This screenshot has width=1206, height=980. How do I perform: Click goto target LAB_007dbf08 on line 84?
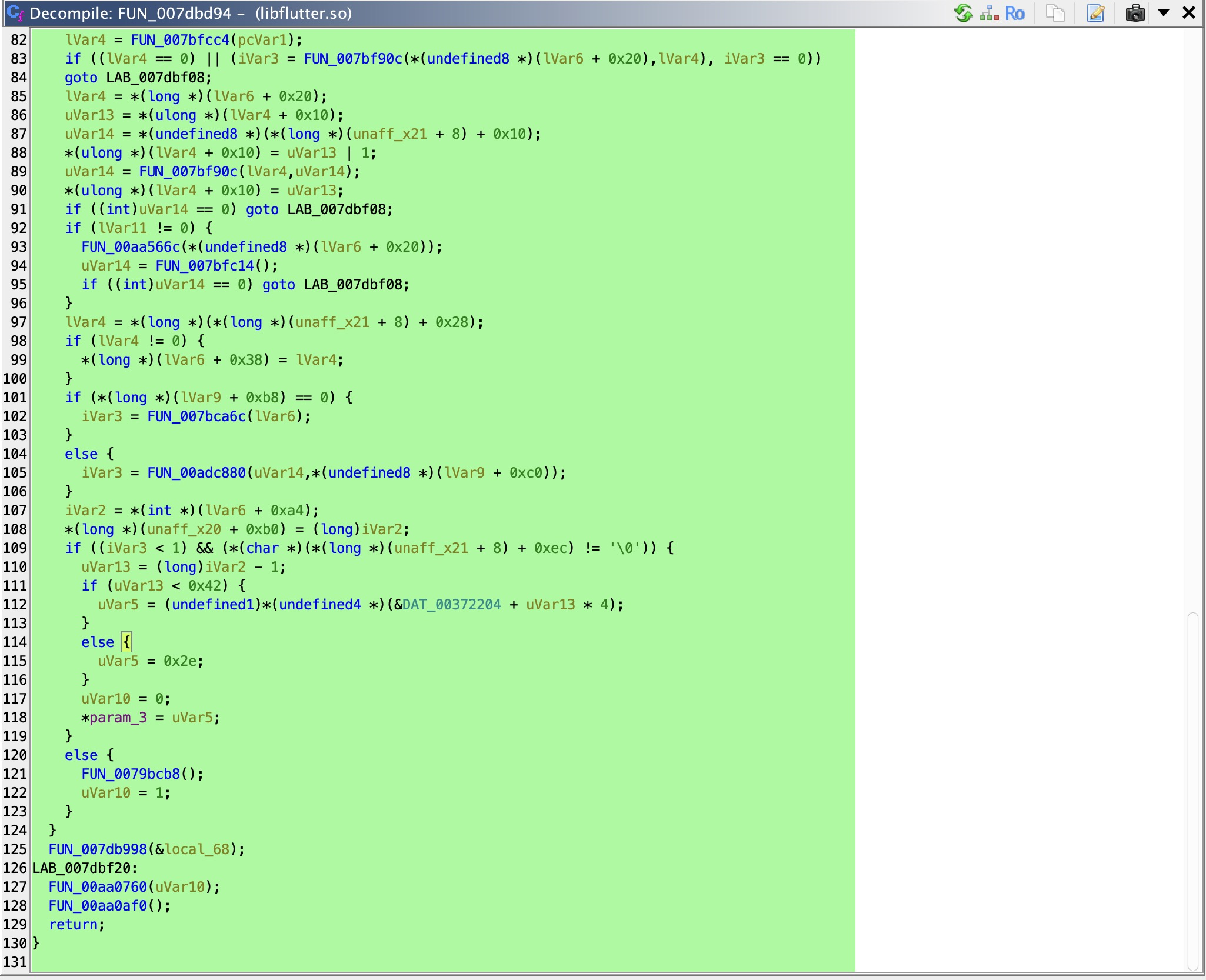coord(155,78)
